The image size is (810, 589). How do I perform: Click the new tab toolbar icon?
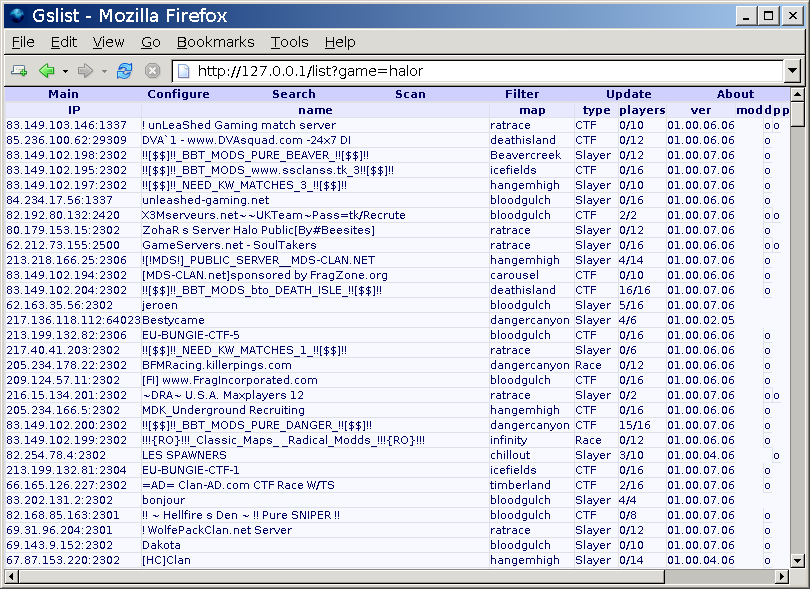coord(18,71)
